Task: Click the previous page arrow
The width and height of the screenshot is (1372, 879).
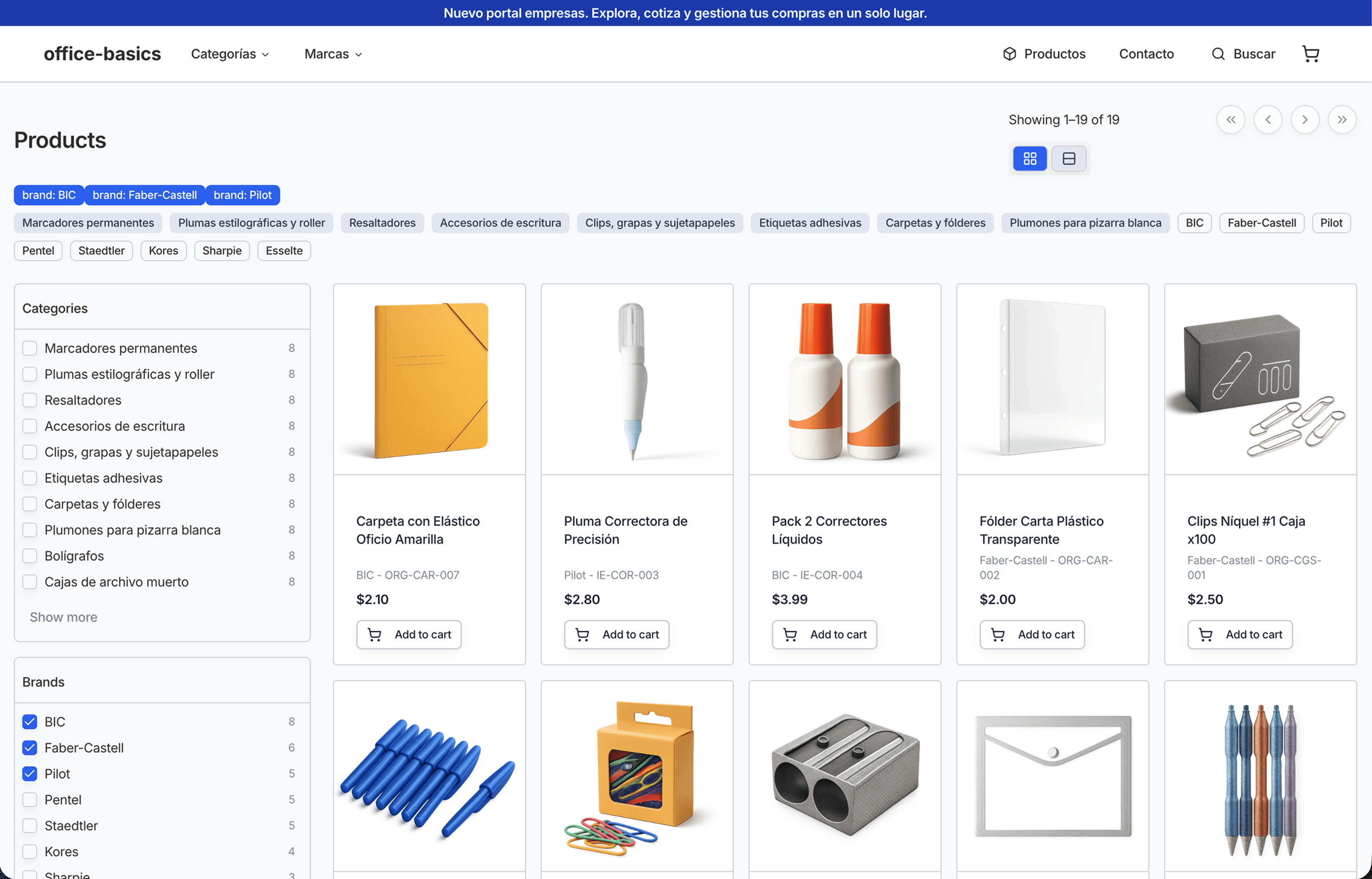Action: (x=1268, y=119)
